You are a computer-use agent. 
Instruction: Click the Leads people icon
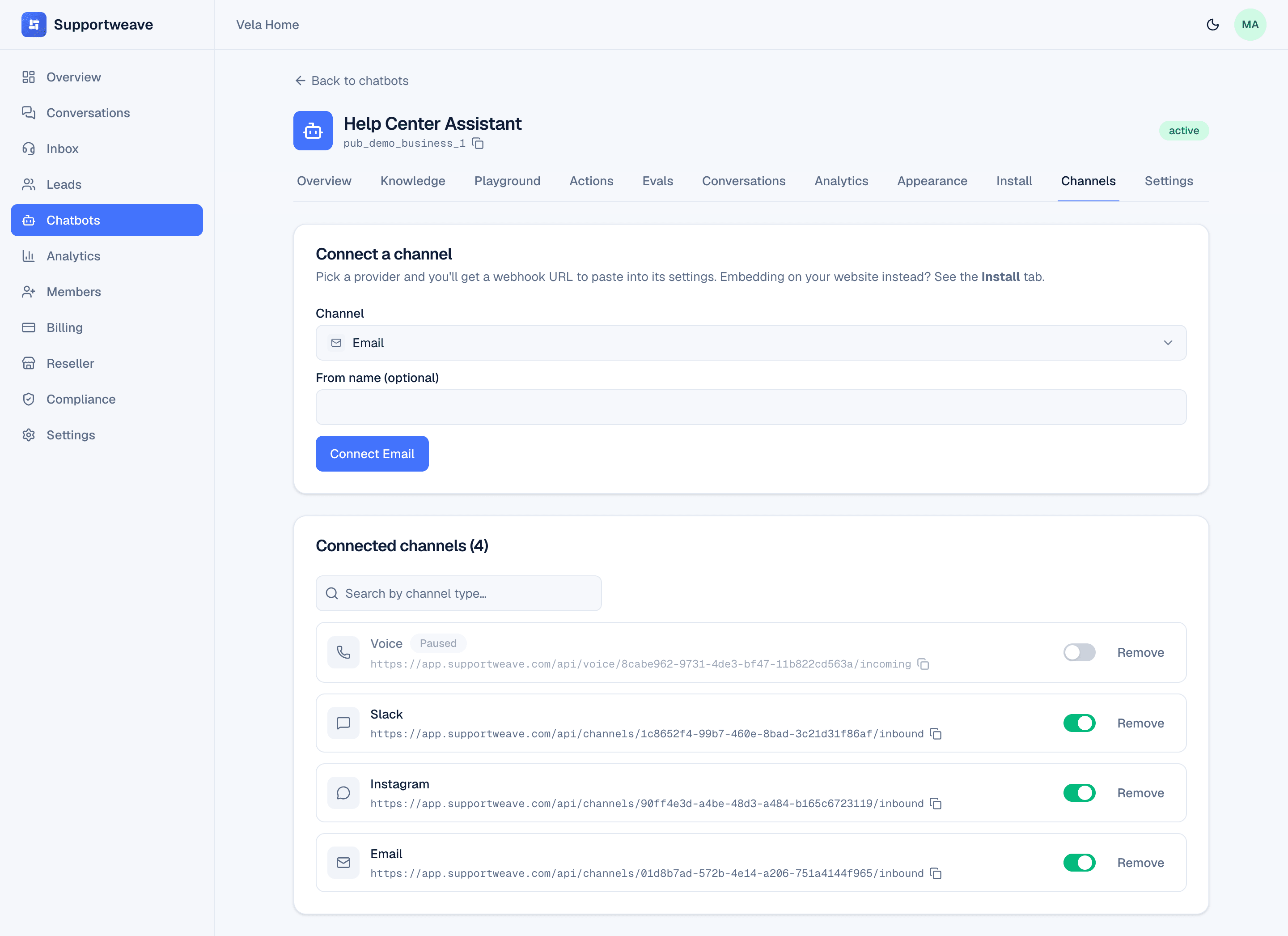click(28, 184)
